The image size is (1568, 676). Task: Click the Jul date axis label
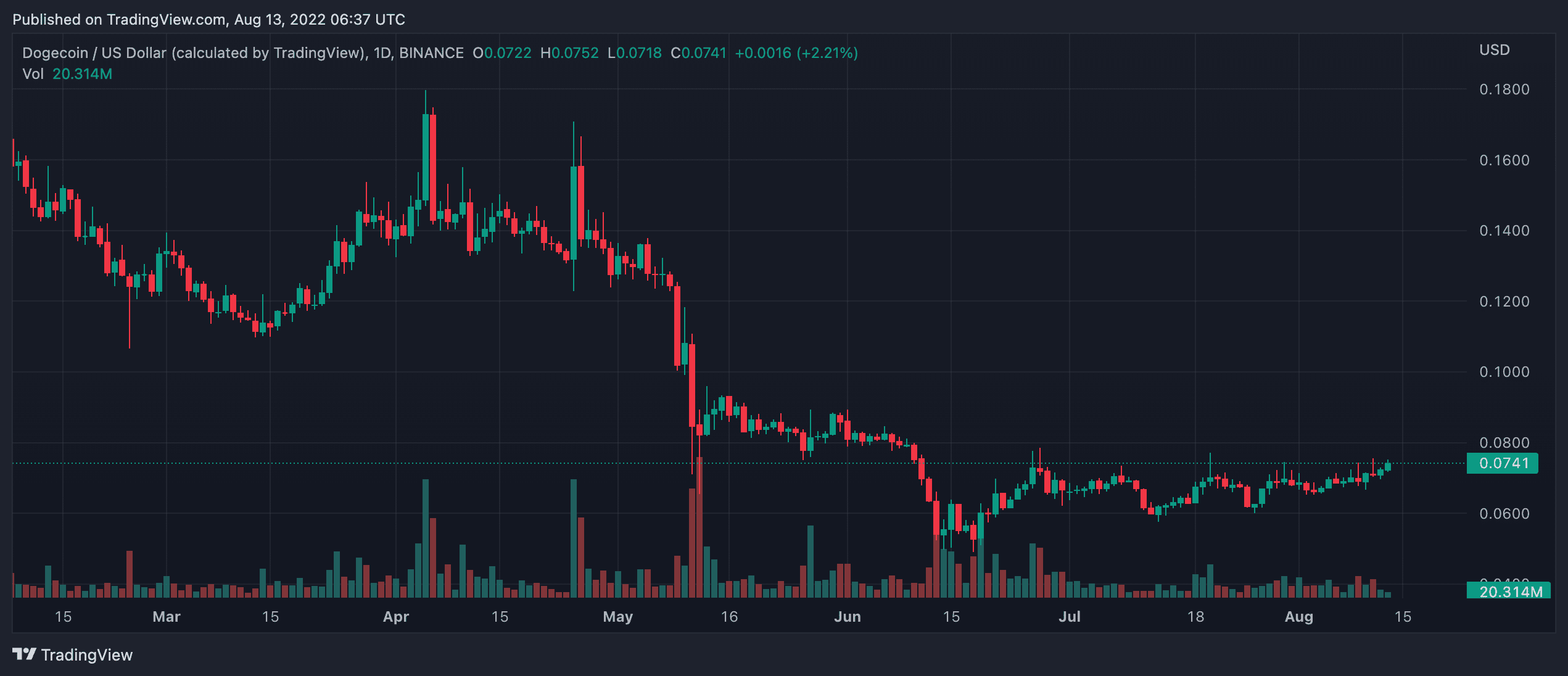click(x=1070, y=617)
